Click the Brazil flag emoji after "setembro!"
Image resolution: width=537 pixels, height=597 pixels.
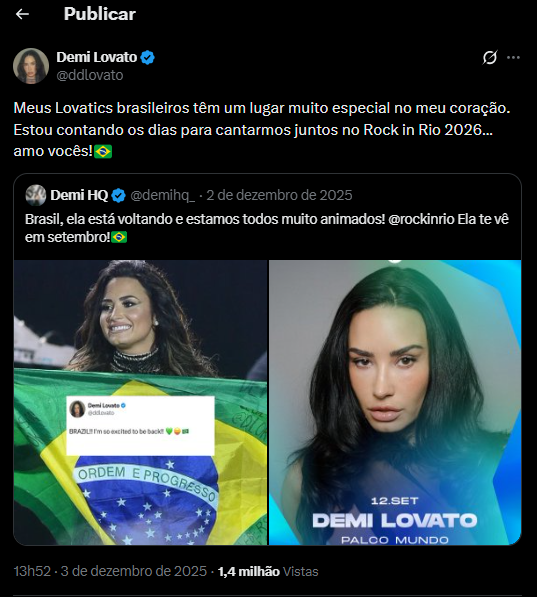(119, 238)
